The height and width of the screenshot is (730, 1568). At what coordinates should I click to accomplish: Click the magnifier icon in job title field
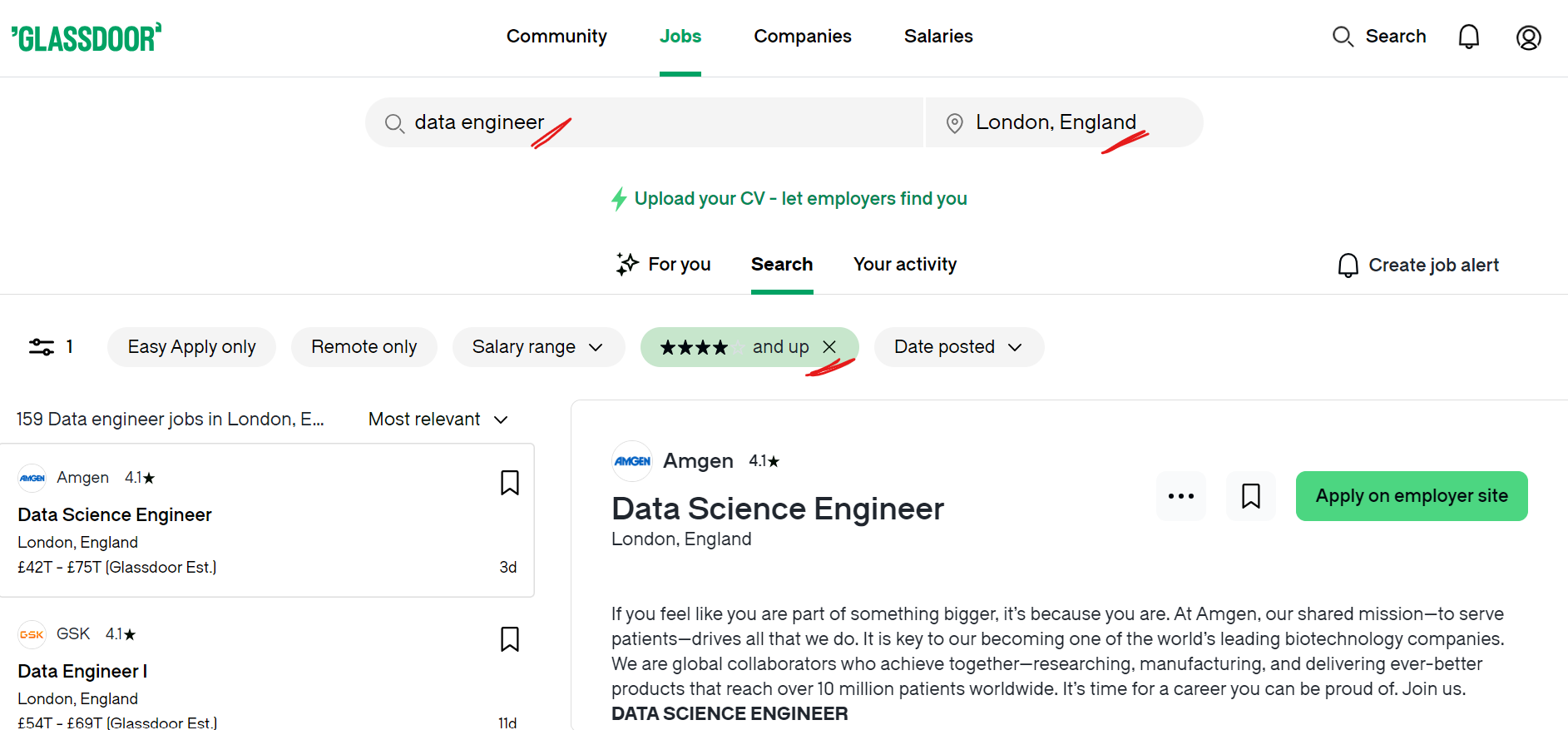tap(394, 123)
